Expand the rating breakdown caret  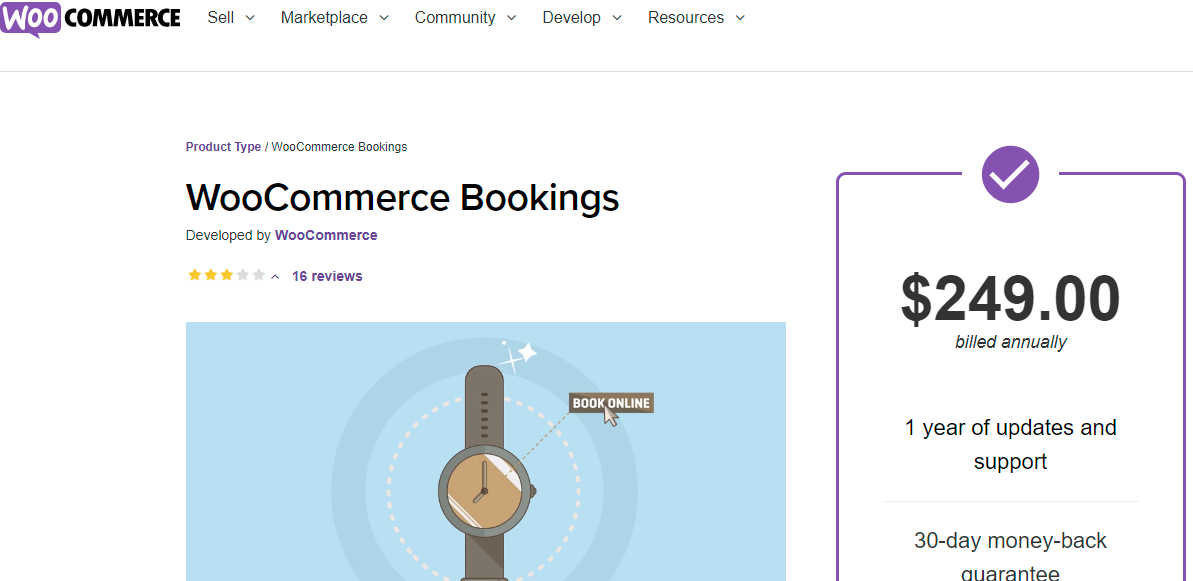coord(276,277)
